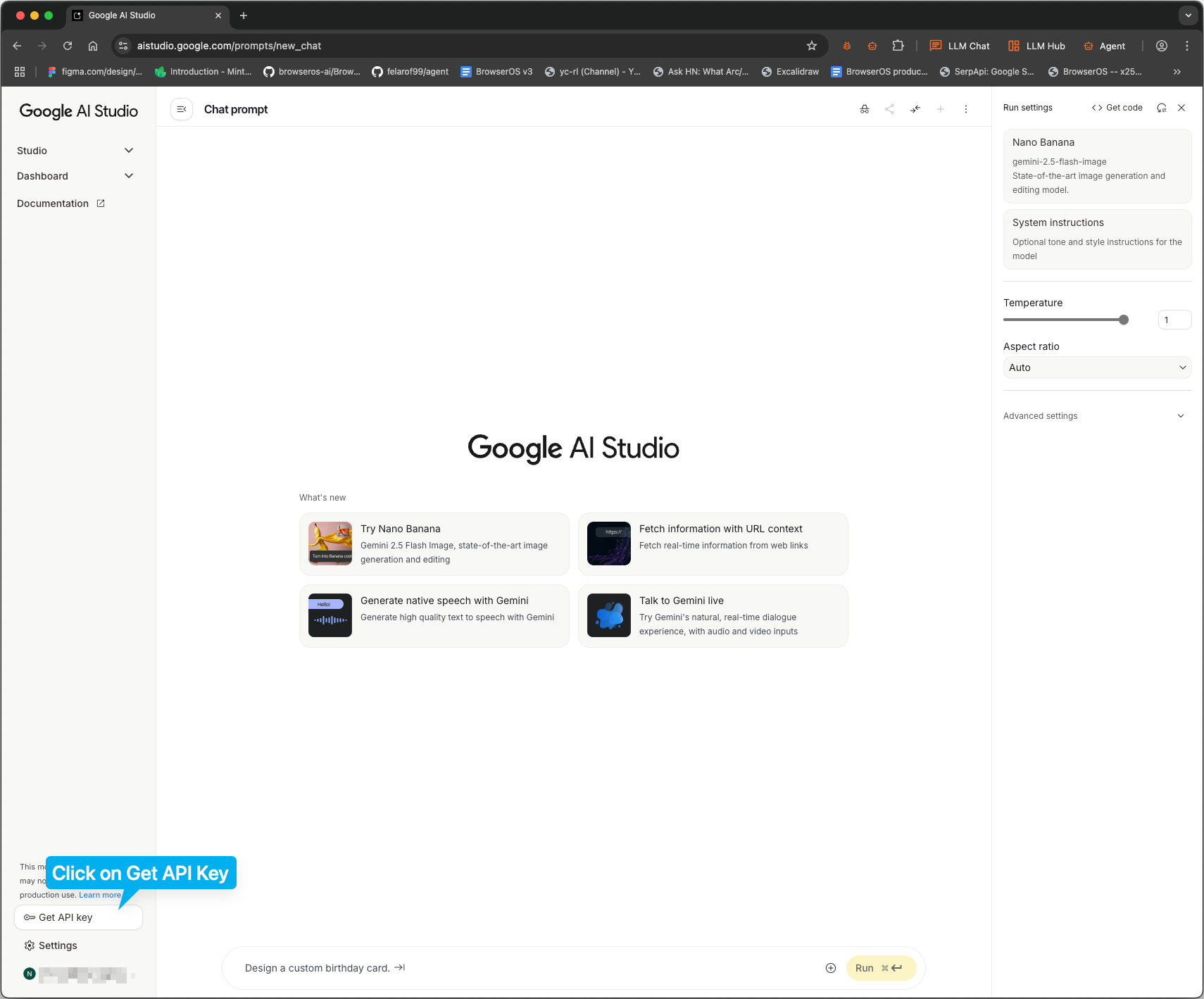Open the LLM Chat bookmark in toolbar
The width and height of the screenshot is (1204, 999).
pos(960,45)
